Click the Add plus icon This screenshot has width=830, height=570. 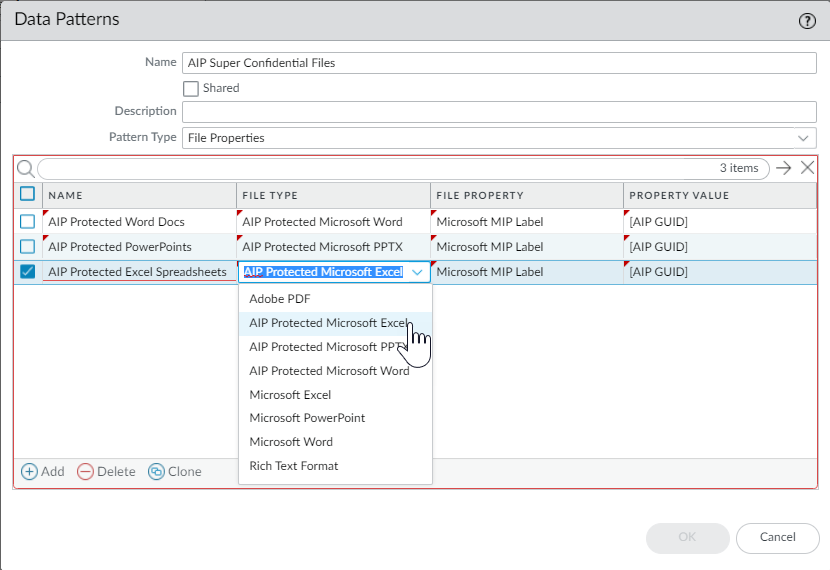[x=30, y=471]
